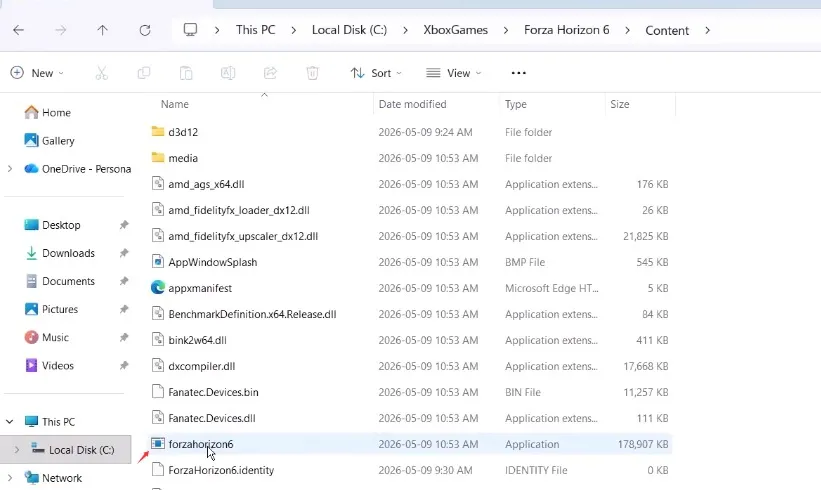Navigate to XboxGames breadcrumb
Image resolution: width=821 pixels, height=490 pixels.
pos(456,30)
